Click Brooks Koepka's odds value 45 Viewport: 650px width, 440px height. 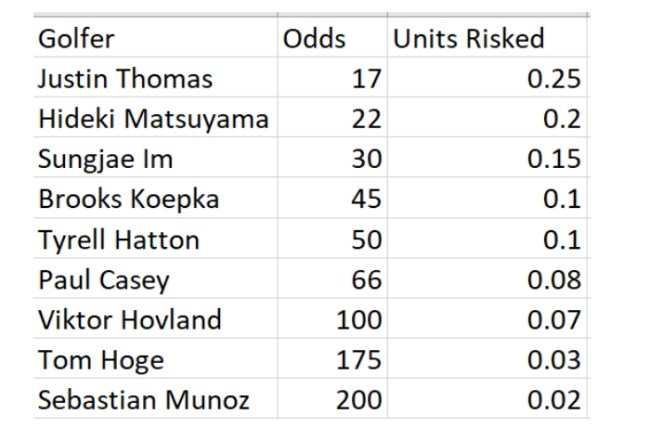click(x=366, y=199)
